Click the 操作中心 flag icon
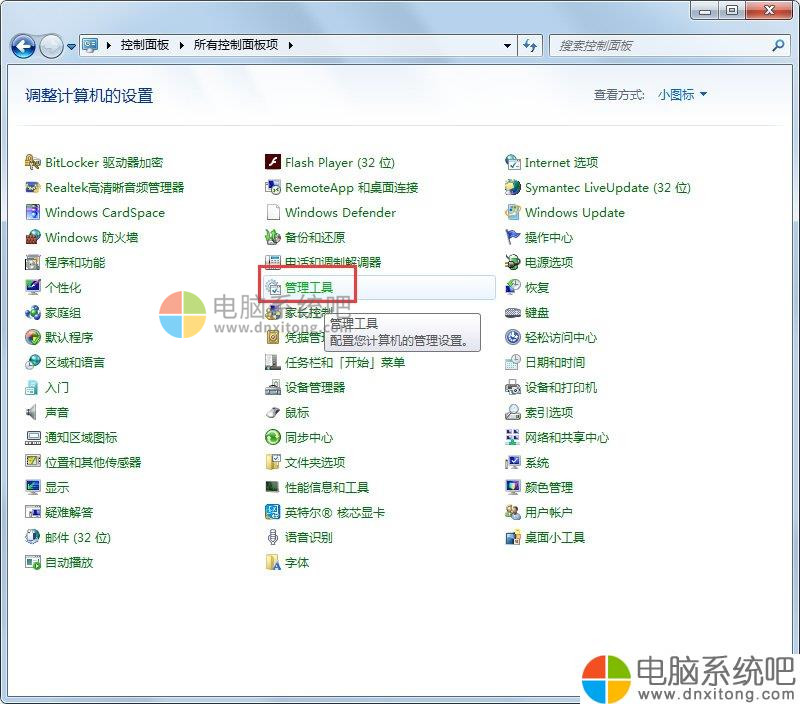 [513, 238]
